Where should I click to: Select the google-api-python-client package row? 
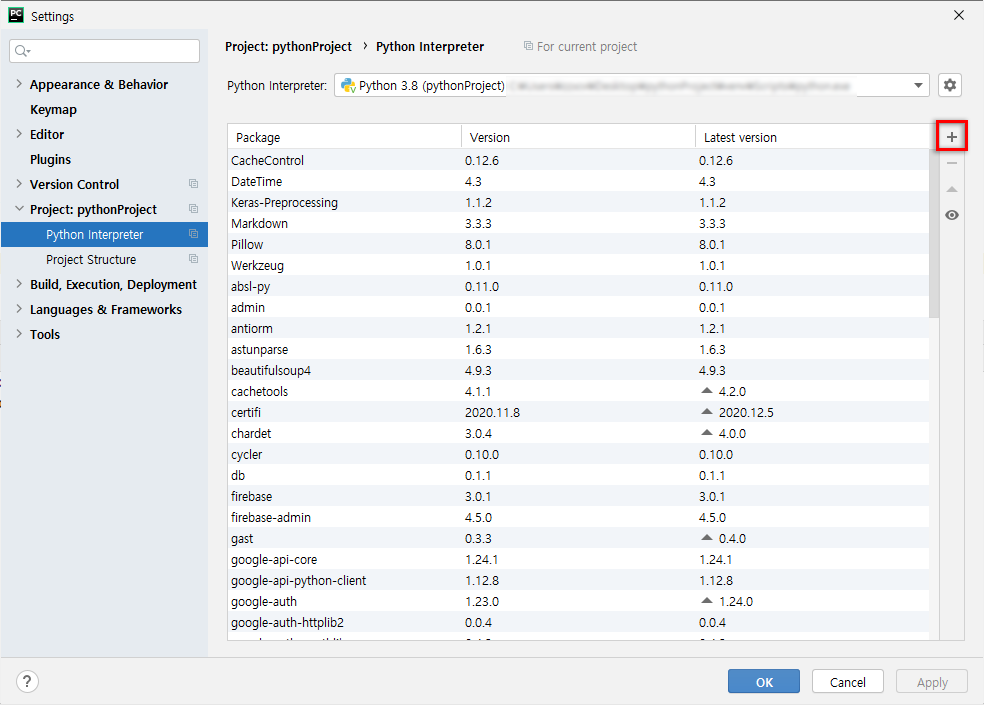click(x=579, y=581)
